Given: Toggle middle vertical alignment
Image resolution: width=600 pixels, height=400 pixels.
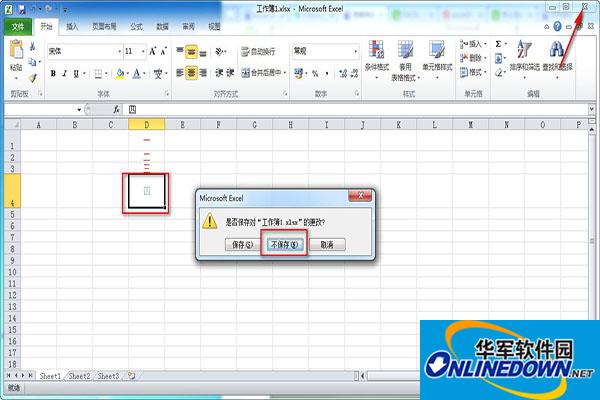Looking at the screenshot, I should pyautogui.click(x=191, y=52).
